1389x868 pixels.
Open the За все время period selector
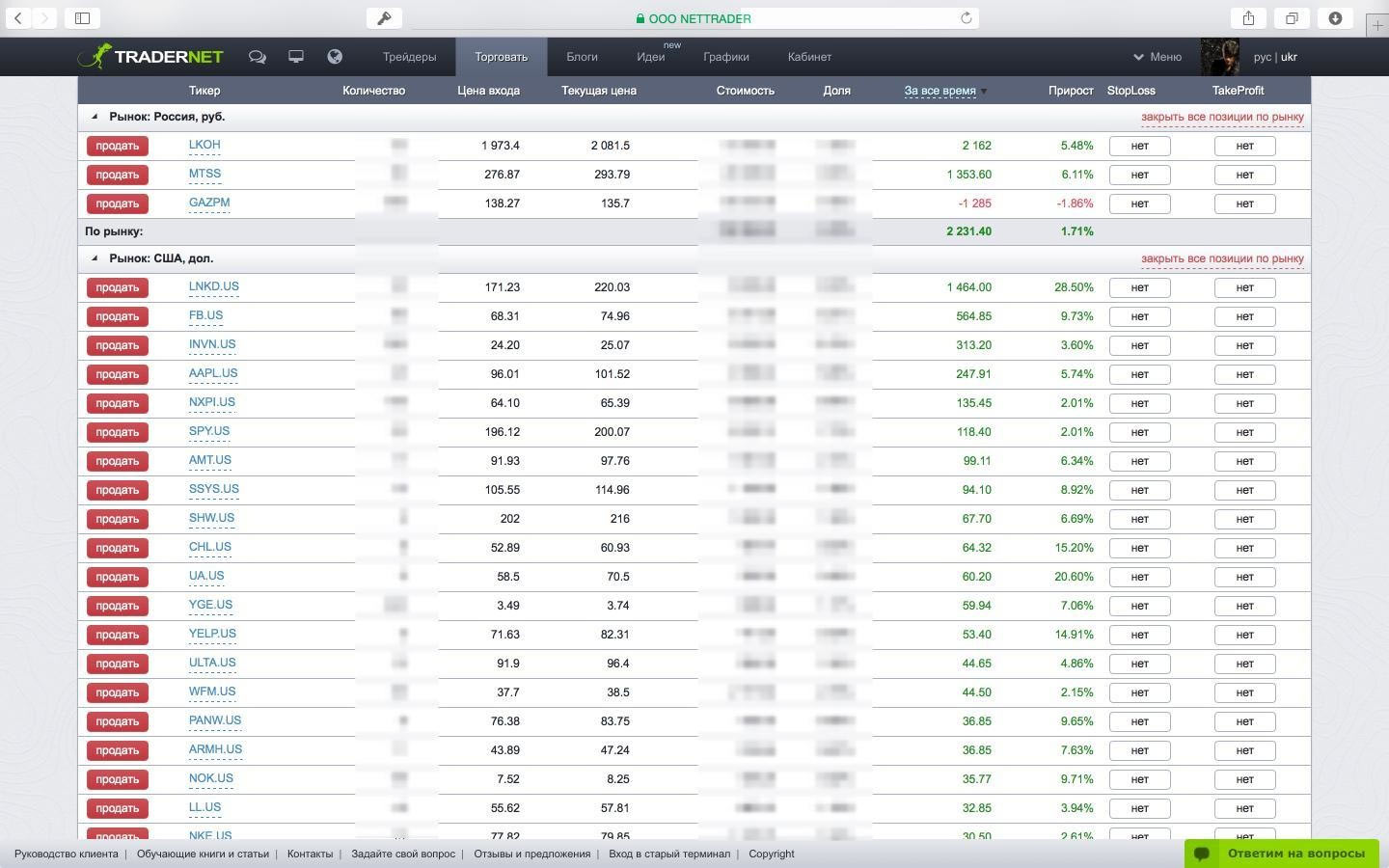click(940, 91)
